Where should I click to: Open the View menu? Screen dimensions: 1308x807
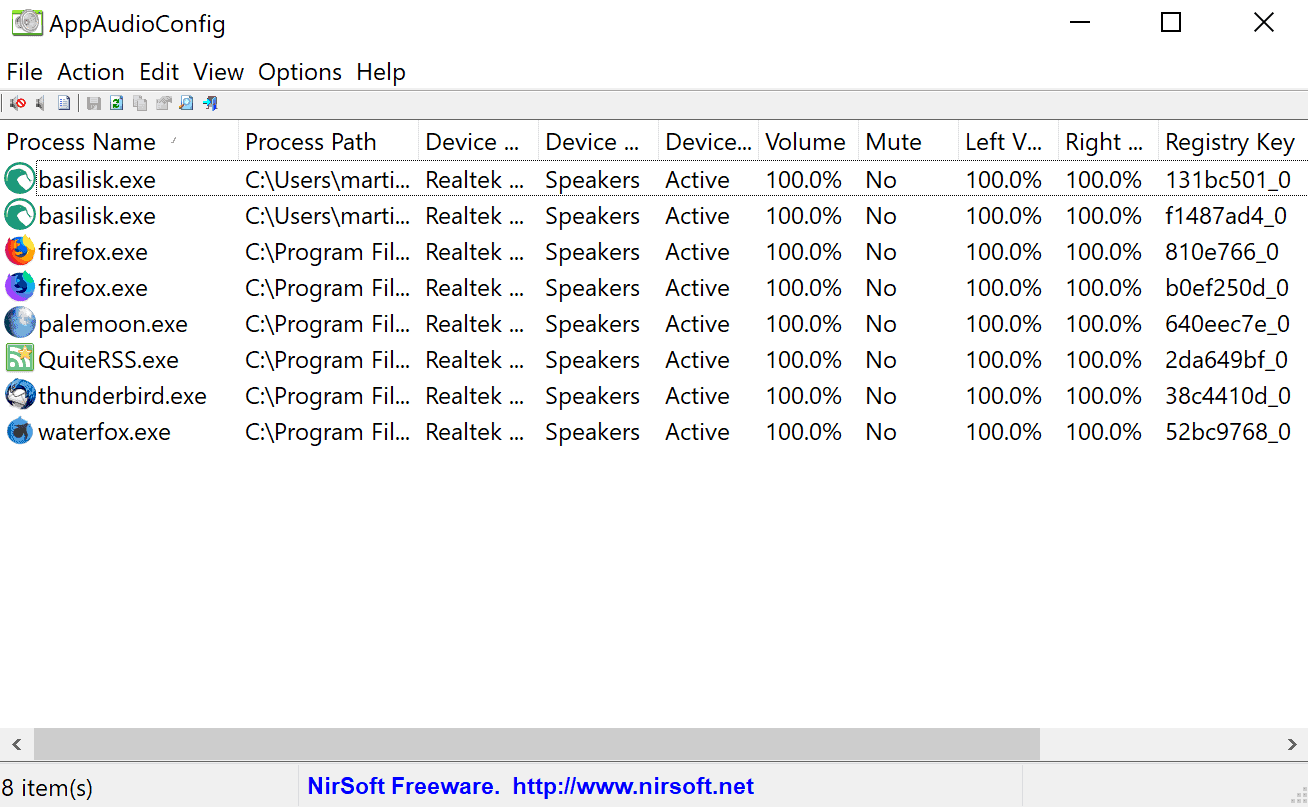click(x=219, y=72)
